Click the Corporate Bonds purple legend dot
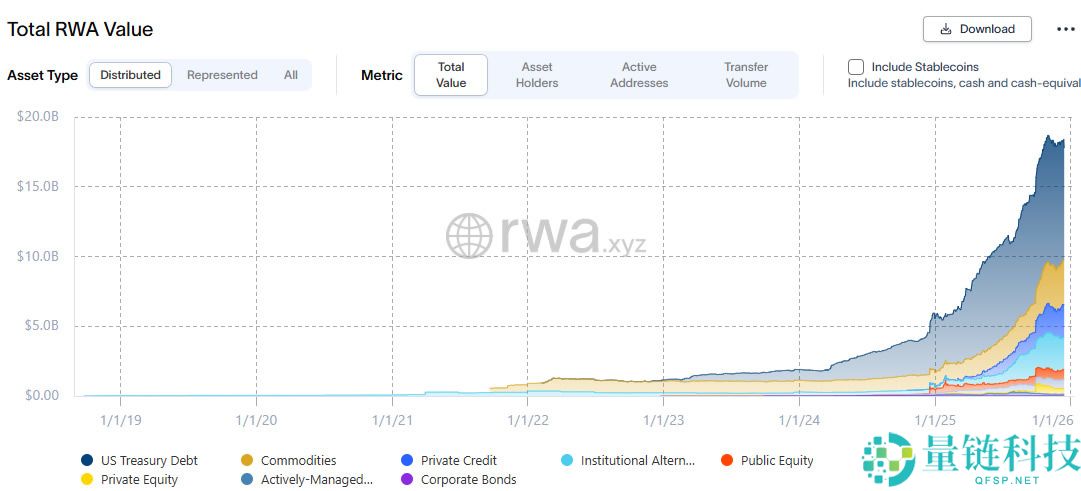1081x491 pixels. [x=407, y=480]
